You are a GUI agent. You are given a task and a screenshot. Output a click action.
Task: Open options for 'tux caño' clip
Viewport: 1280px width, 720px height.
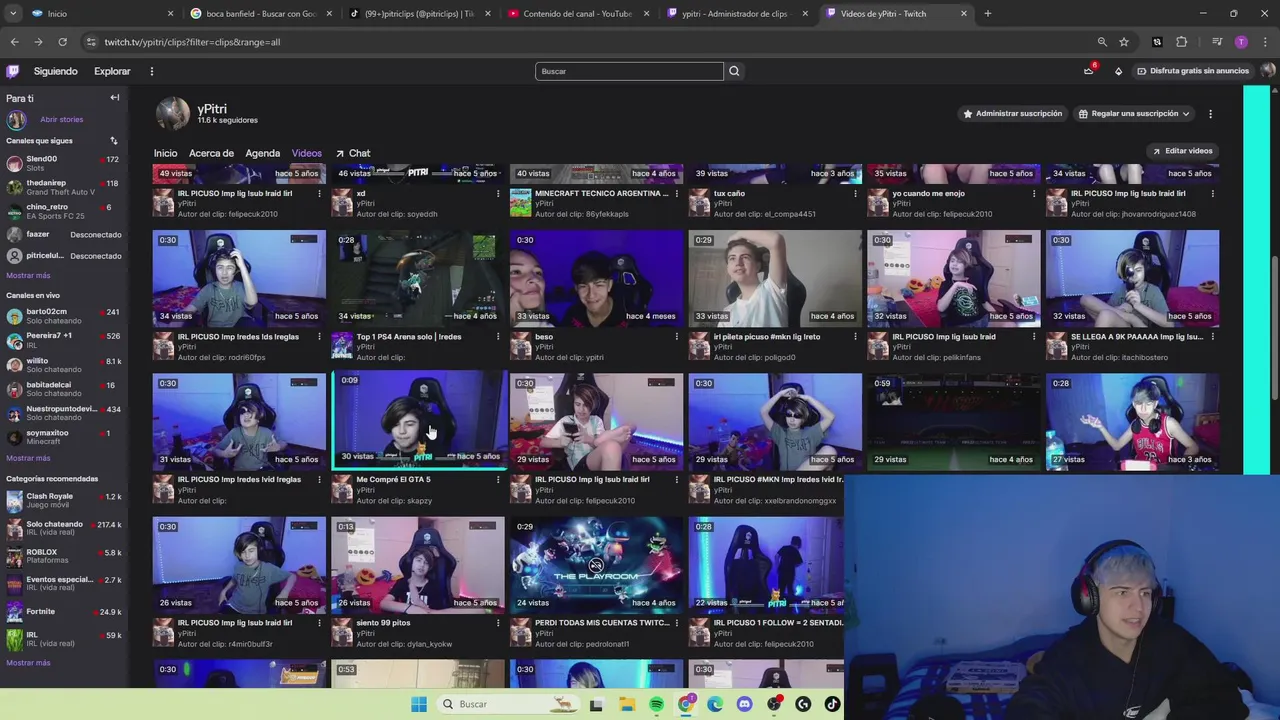856,194
